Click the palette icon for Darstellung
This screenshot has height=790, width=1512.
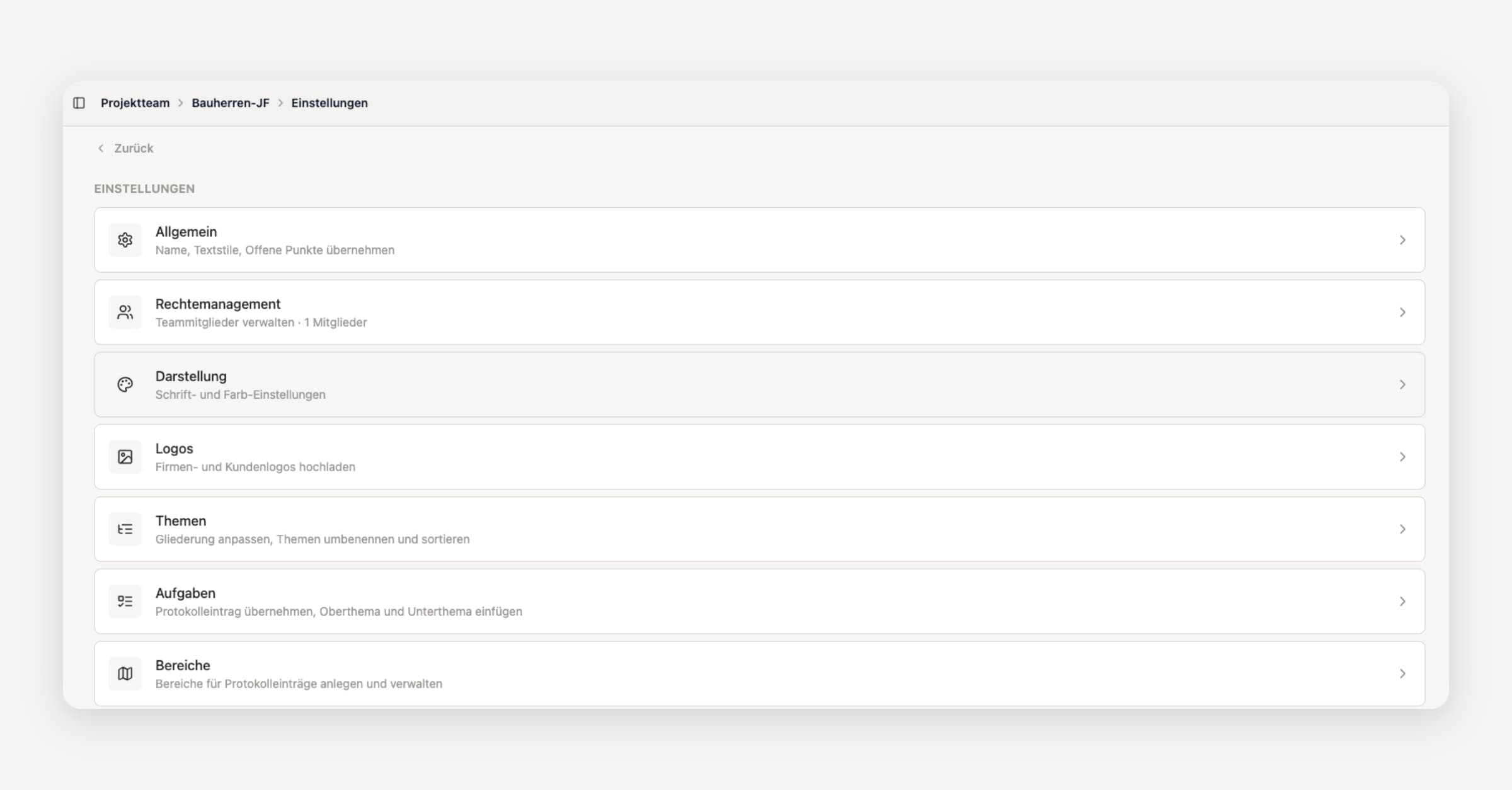(125, 384)
